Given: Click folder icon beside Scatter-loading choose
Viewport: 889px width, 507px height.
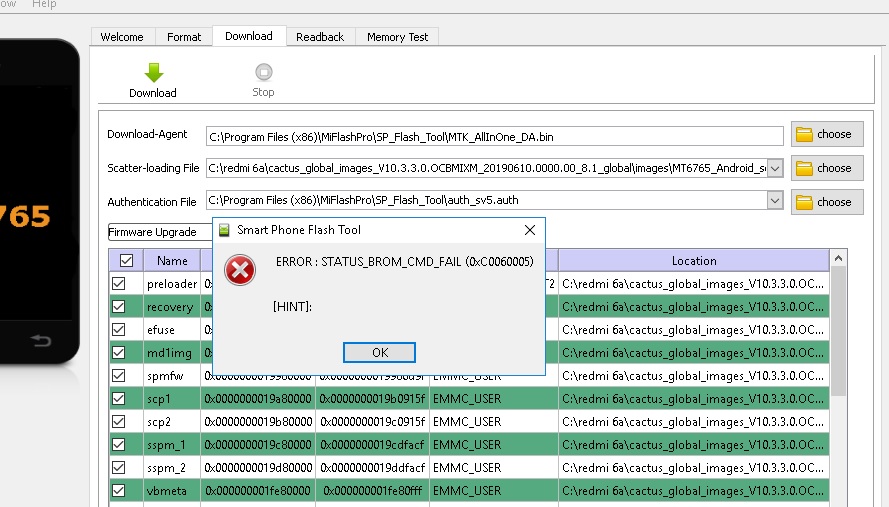Looking at the screenshot, I should coord(804,168).
